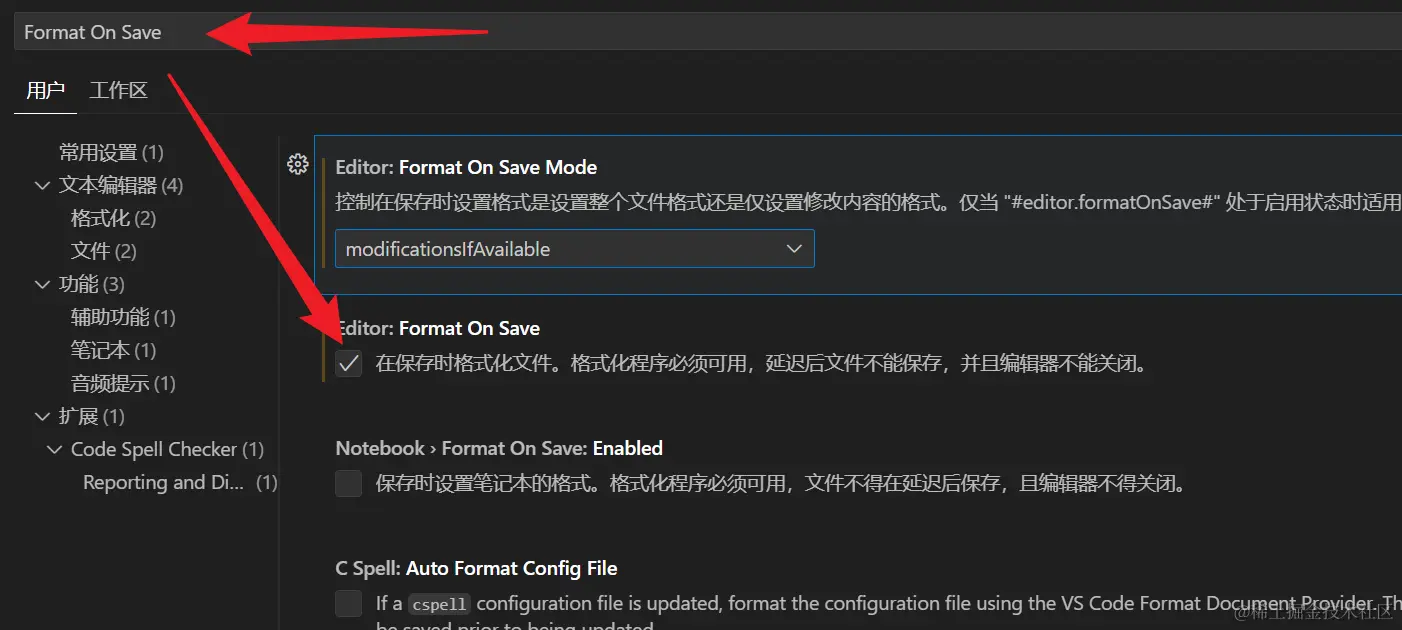Switch to the 工作区 tab
Screen dimensions: 1402x630
(x=118, y=90)
